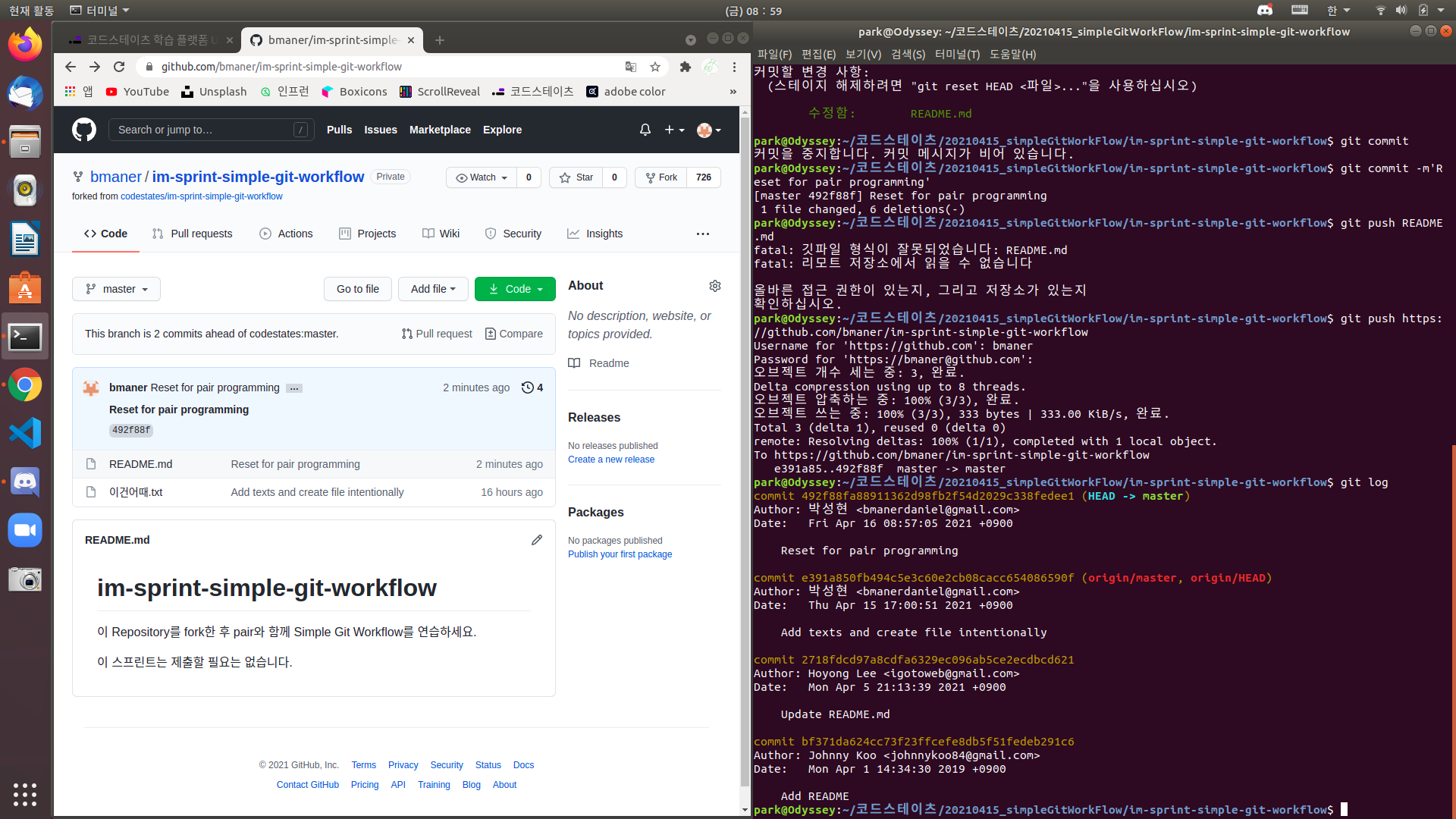The image size is (1456, 819).
Task: Expand the commit message ellipsis button
Action: pos(294,388)
